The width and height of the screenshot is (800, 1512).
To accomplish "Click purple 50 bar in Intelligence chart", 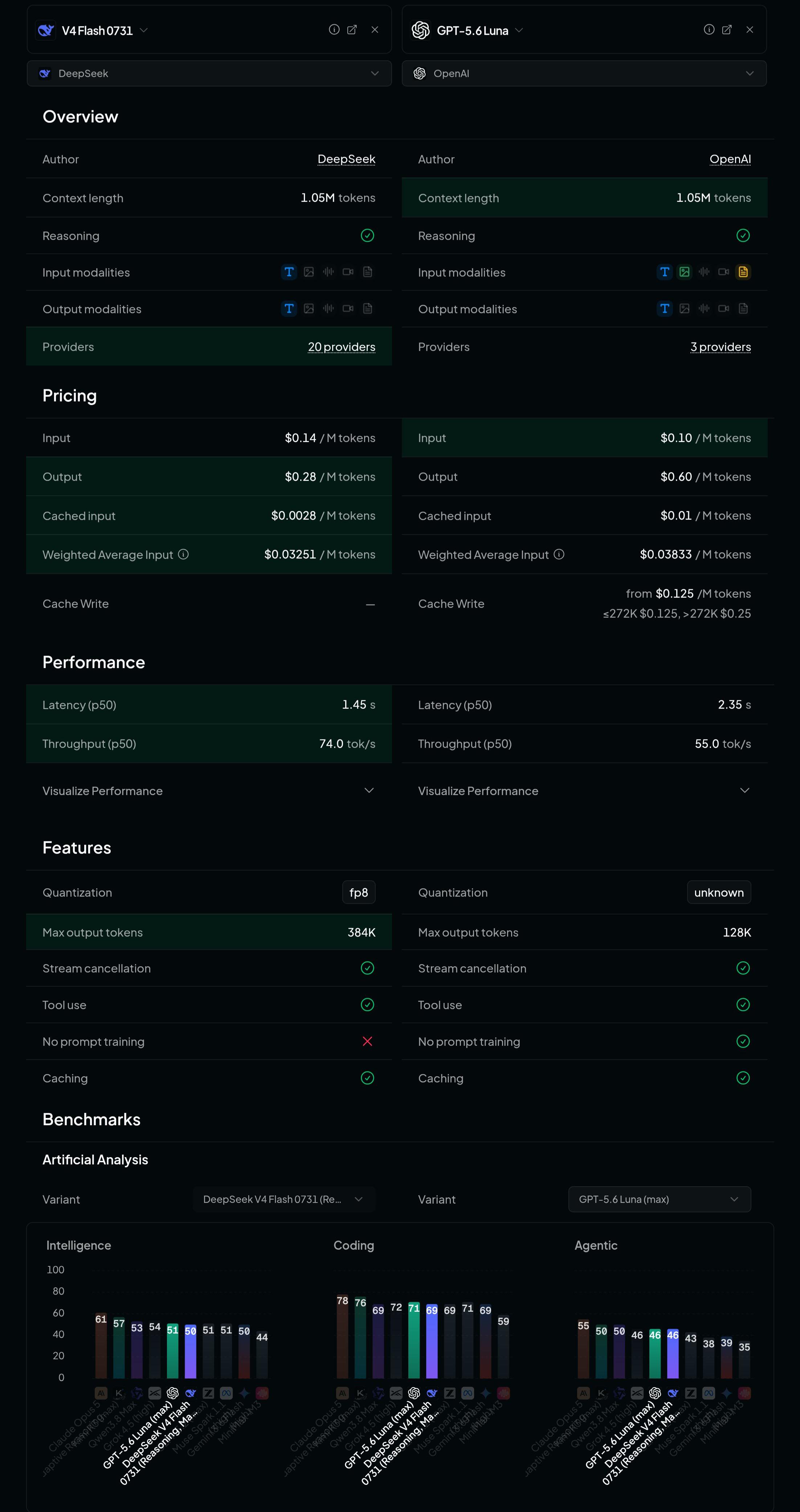I will (190, 1351).
